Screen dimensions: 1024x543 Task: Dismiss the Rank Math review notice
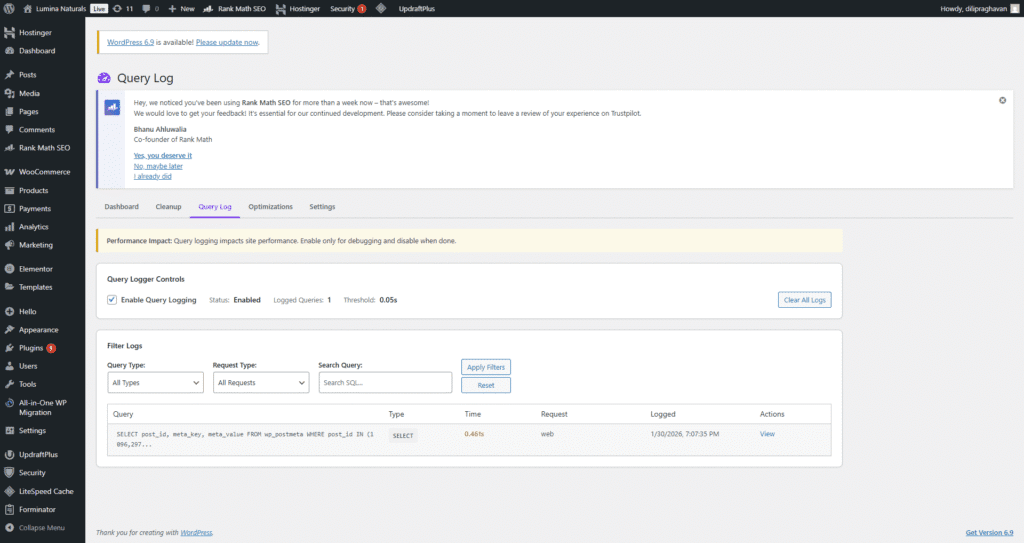pos(1002,100)
